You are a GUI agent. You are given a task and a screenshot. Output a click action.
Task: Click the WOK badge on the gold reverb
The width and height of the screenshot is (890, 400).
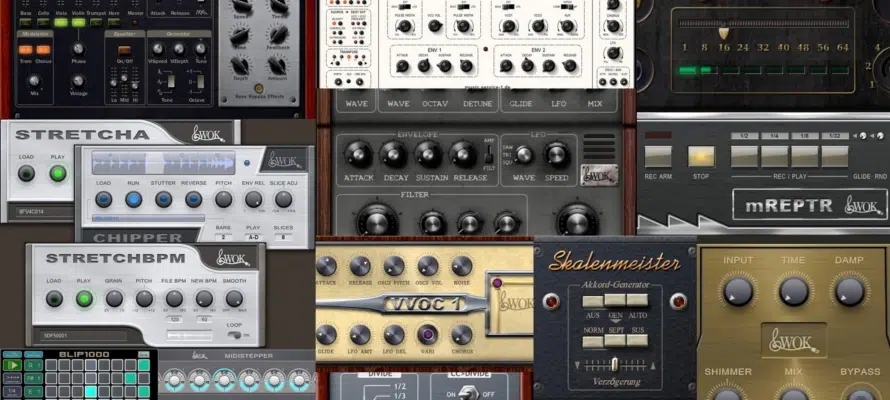[x=794, y=340]
